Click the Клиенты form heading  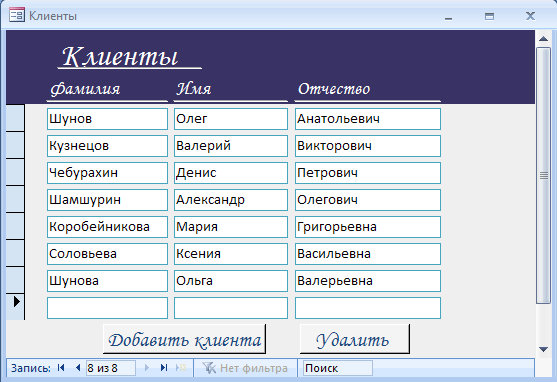click(x=120, y=57)
